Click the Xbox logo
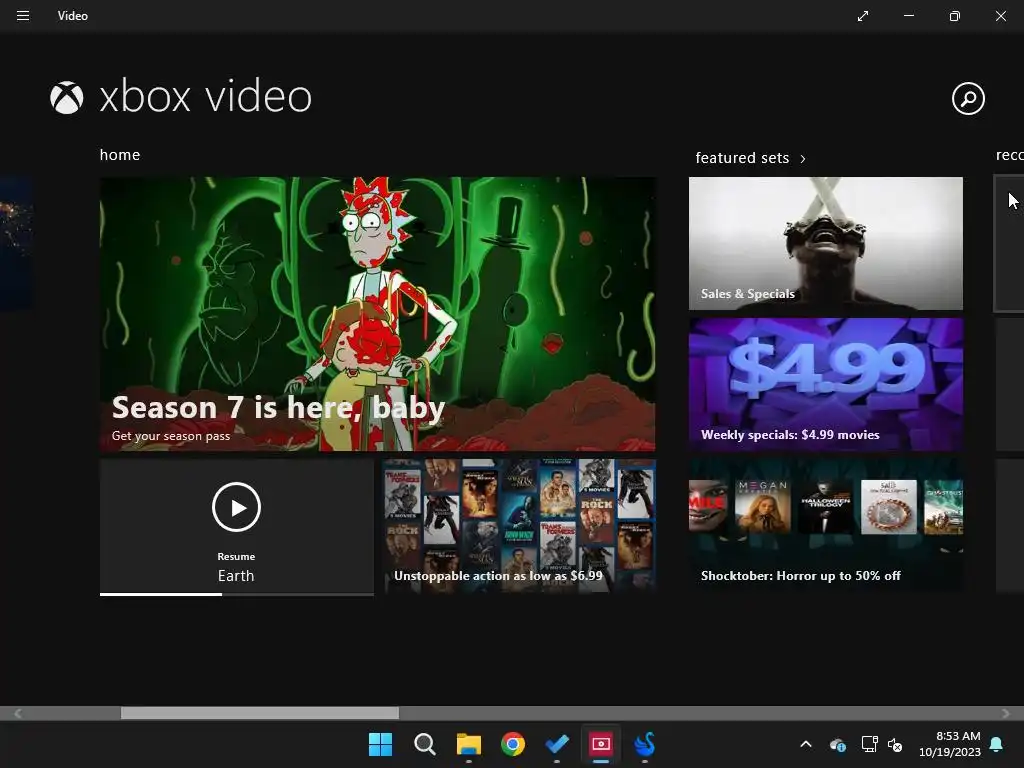1024x768 pixels. click(67, 97)
